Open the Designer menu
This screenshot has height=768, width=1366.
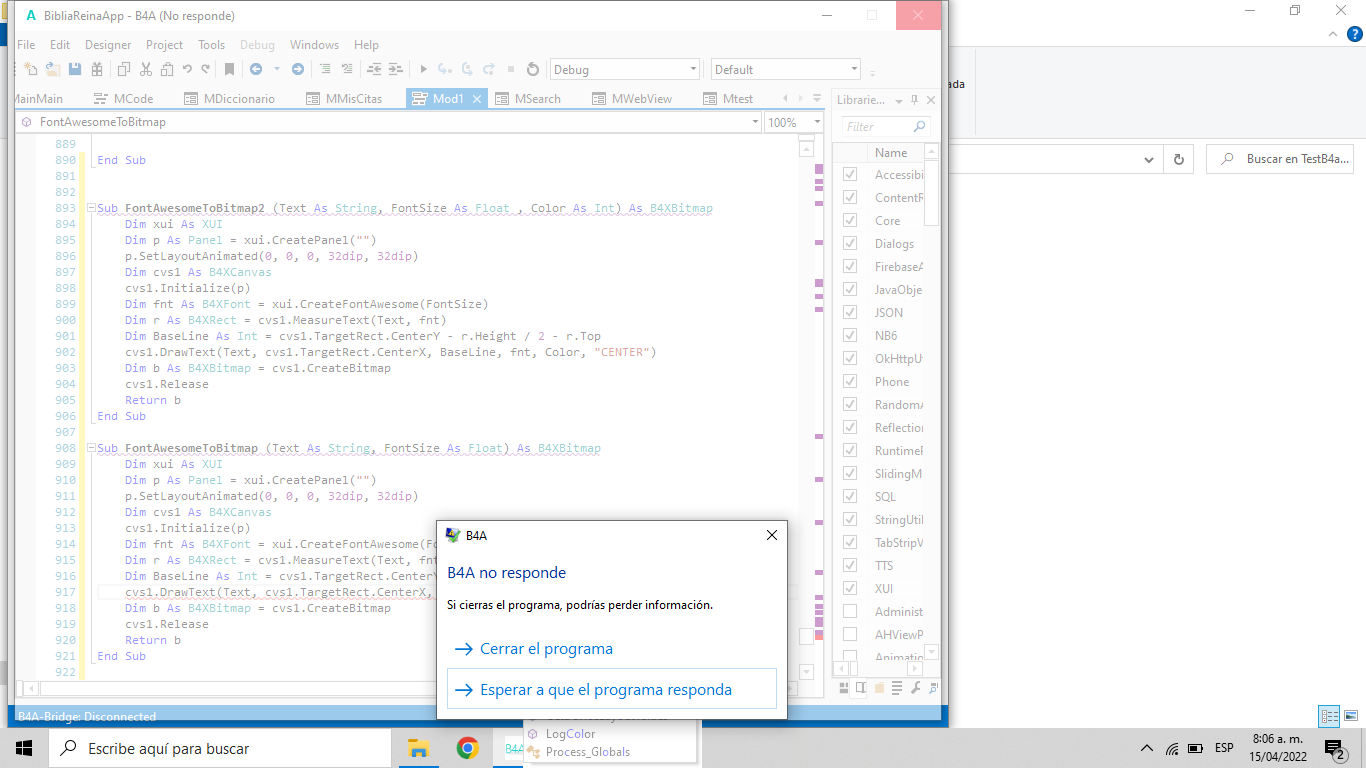(108, 45)
